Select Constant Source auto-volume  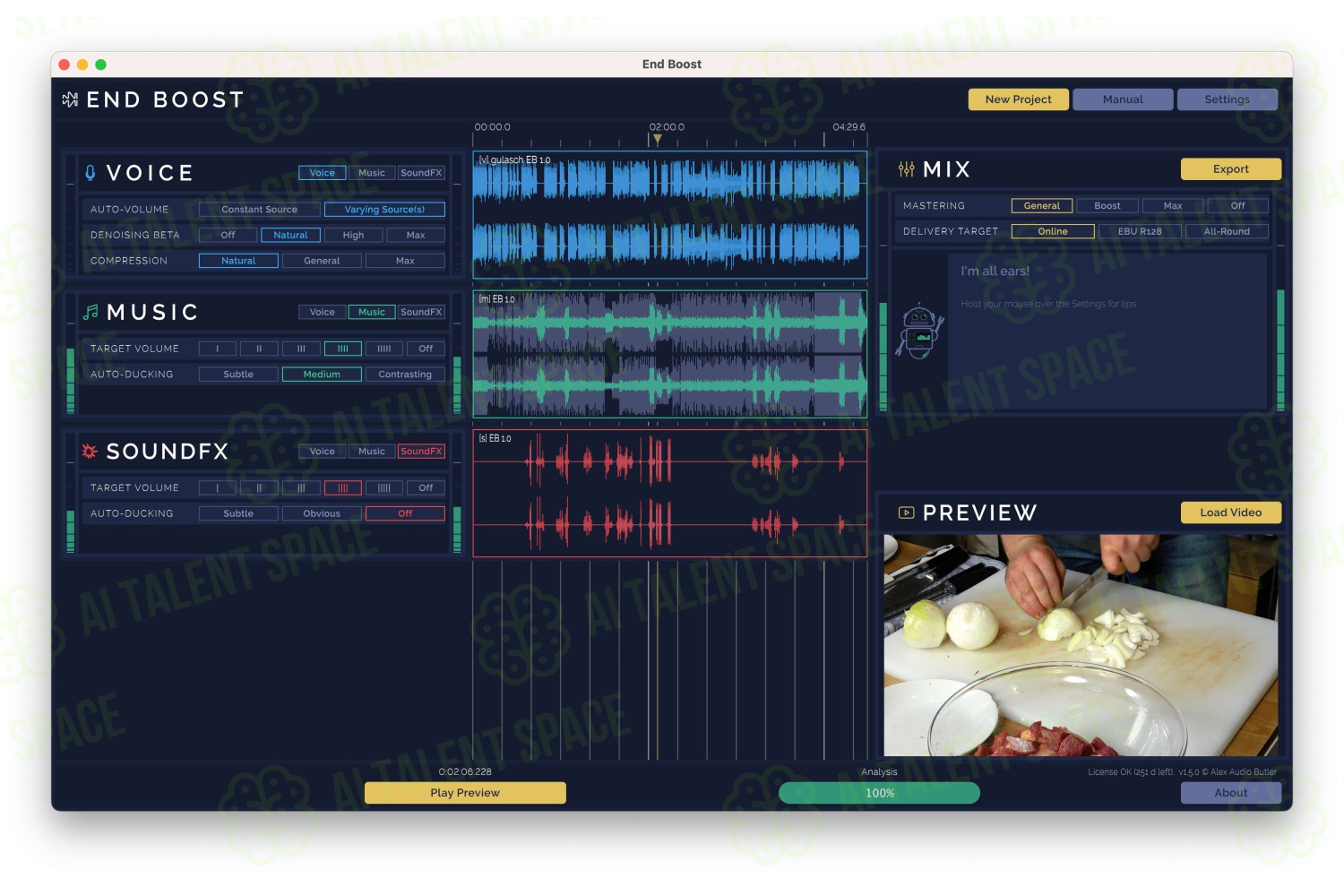(x=260, y=210)
